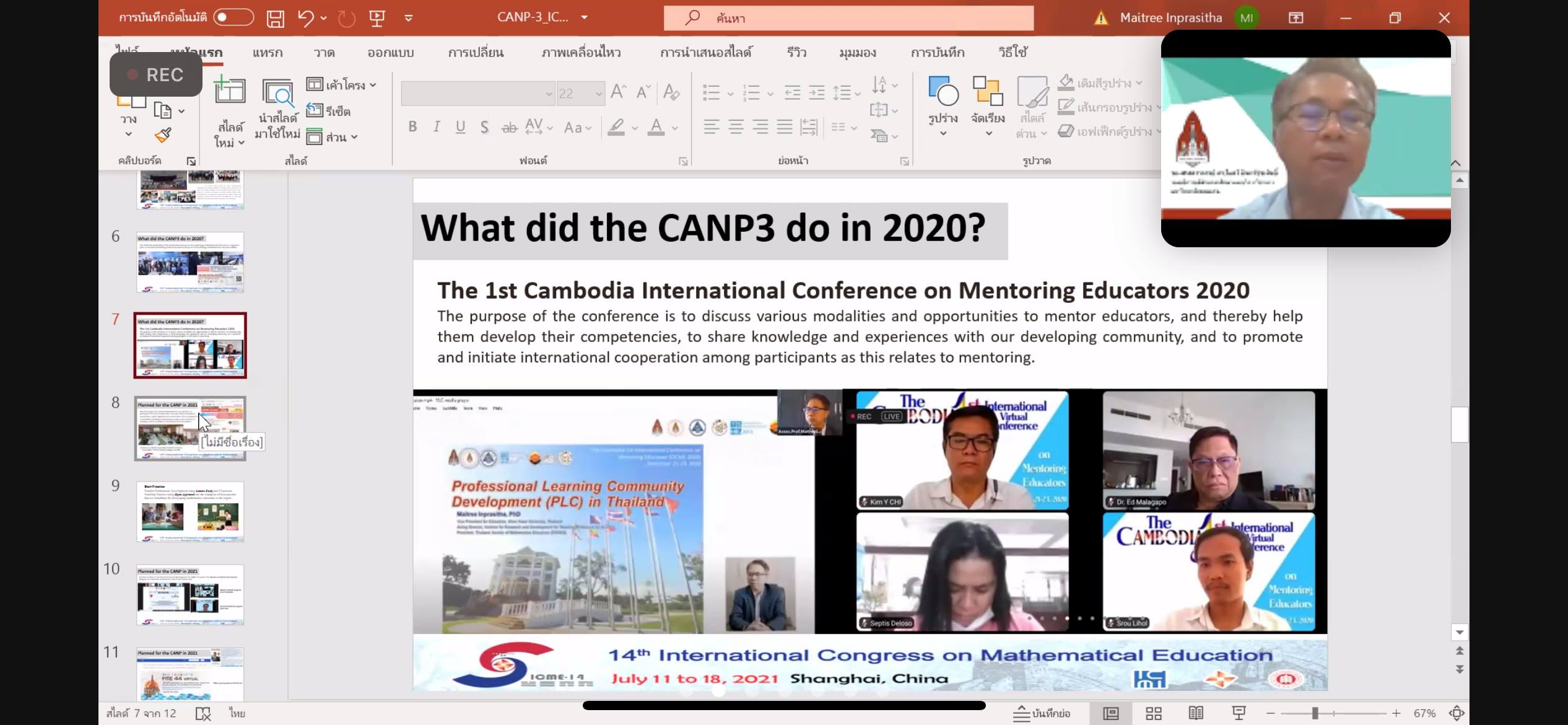
Task: Open the font size dropdown
Action: (x=598, y=94)
